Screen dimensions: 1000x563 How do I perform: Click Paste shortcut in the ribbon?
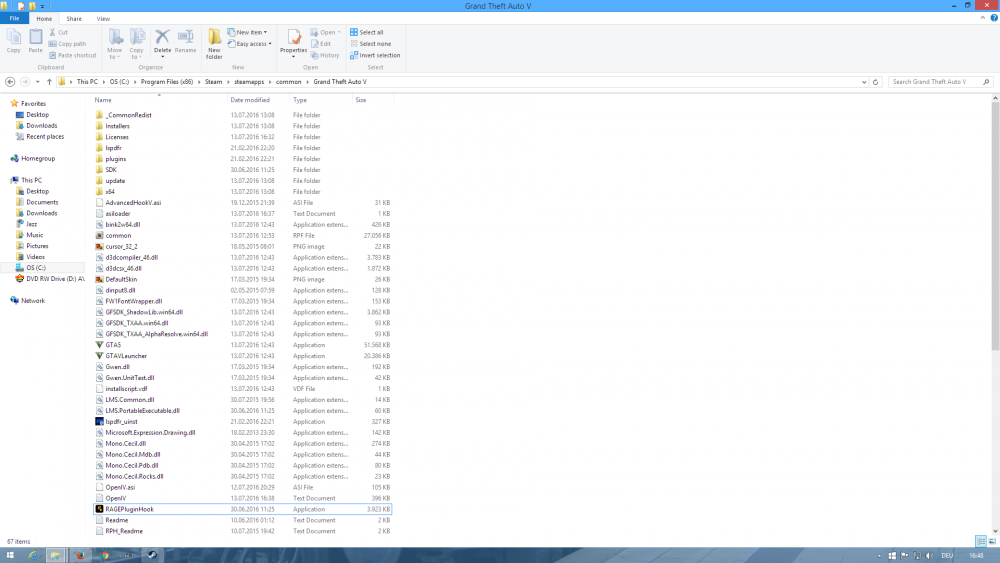click(73, 55)
